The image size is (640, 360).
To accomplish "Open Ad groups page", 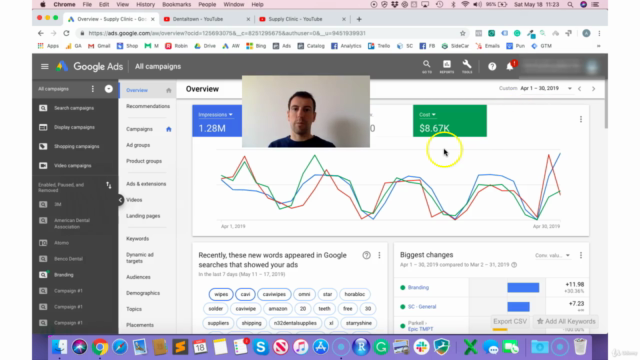I will 138,145.
